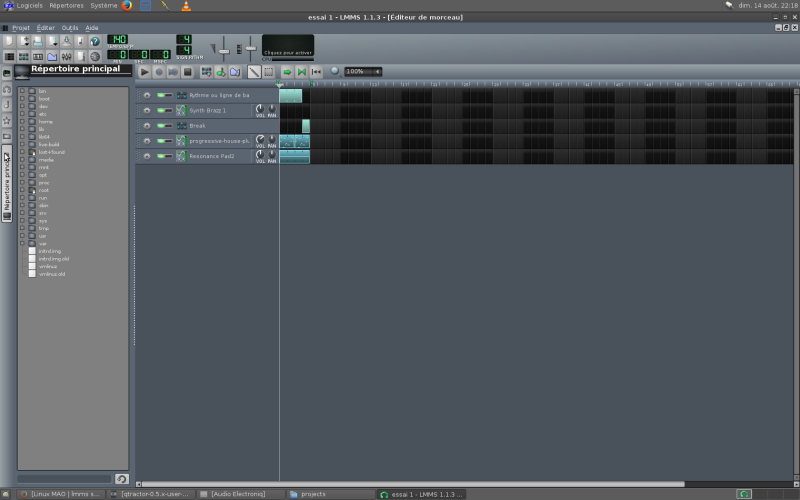Mute the Resonance Pad2 track

coord(160,157)
